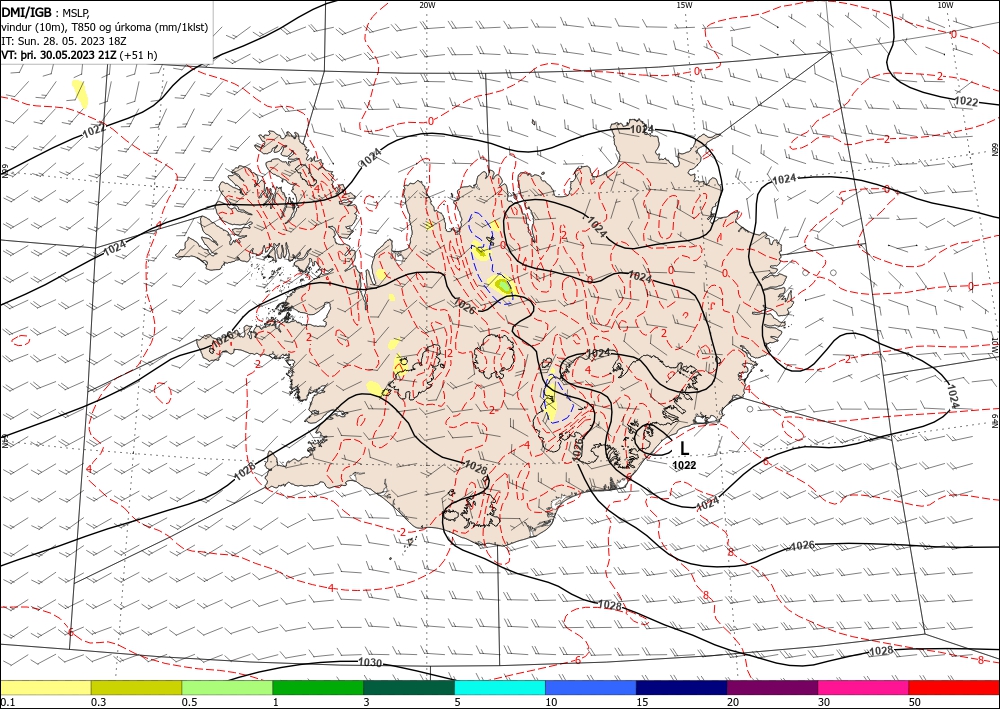Click the 0.1 legend value label
Image resolution: width=1000 pixels, height=709 pixels.
point(7,702)
